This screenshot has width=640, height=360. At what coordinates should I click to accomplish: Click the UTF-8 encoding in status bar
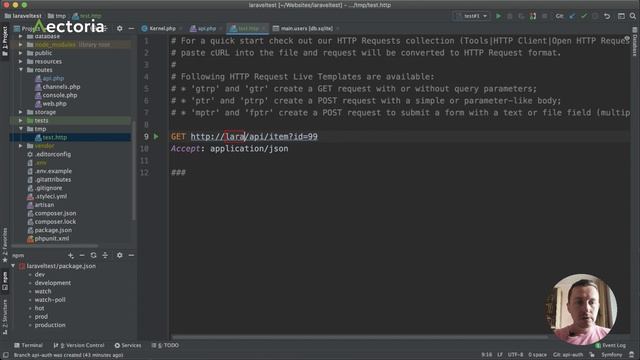pos(515,355)
